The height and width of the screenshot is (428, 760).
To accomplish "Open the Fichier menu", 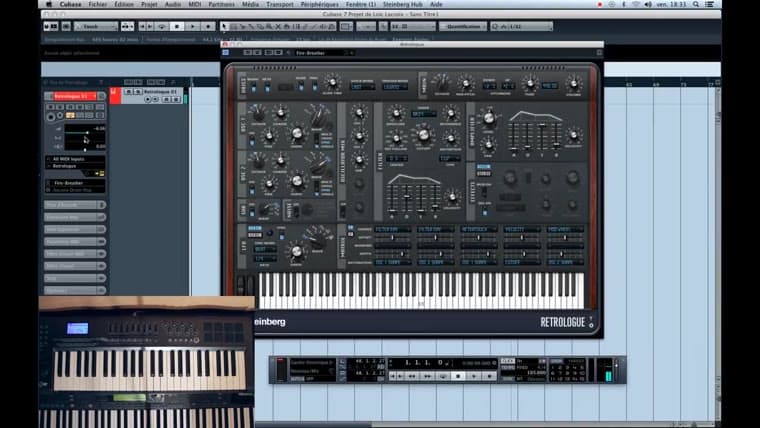I will (98, 4).
